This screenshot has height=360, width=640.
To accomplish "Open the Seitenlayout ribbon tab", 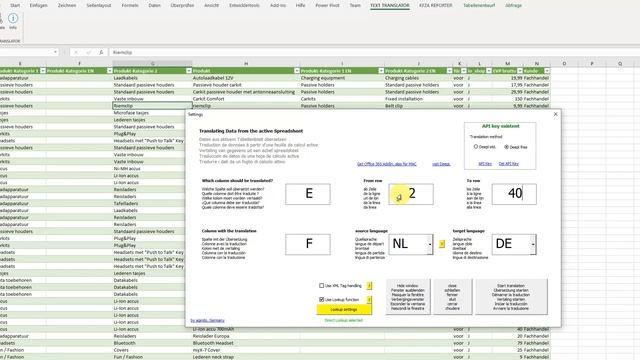I will [99, 5].
